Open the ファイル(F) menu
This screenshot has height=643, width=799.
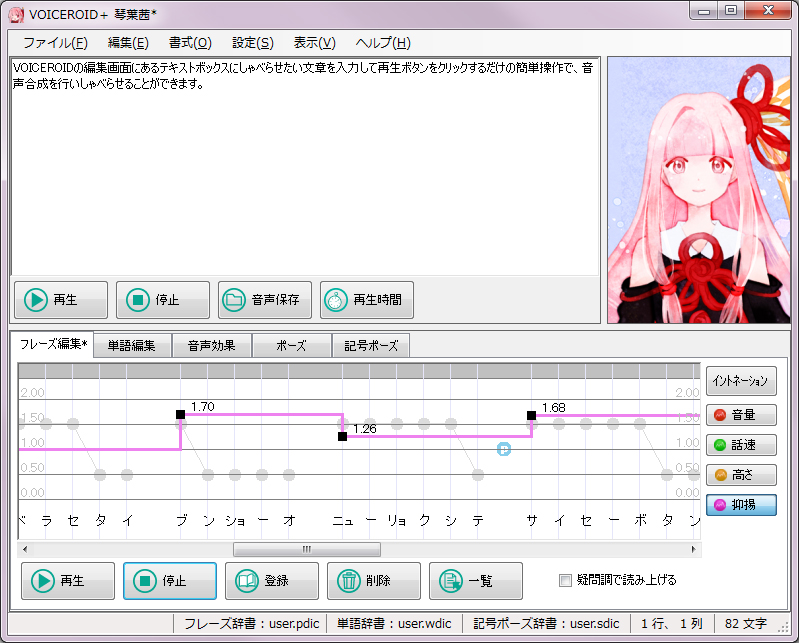(x=55, y=43)
